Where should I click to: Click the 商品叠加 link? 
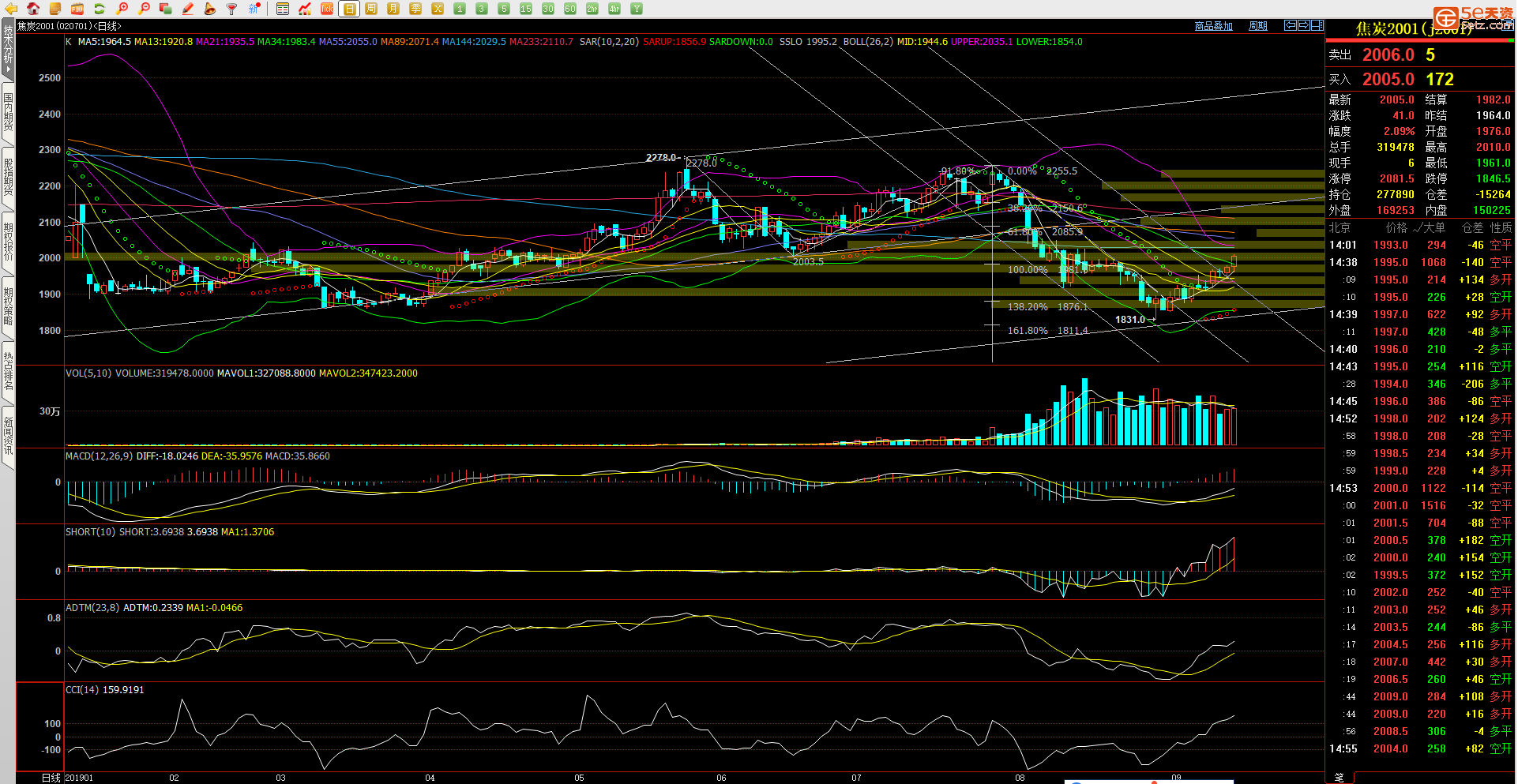pos(1213,26)
